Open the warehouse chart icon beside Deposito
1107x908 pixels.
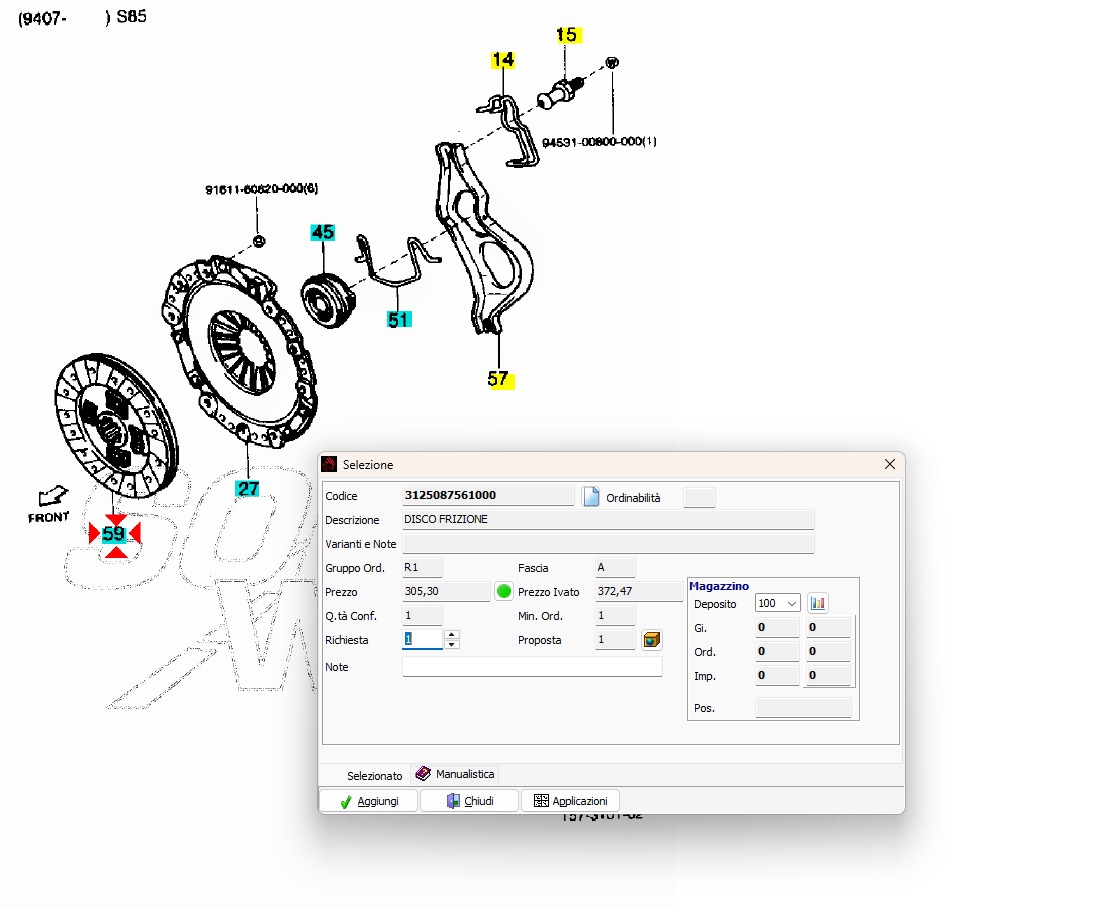point(818,603)
